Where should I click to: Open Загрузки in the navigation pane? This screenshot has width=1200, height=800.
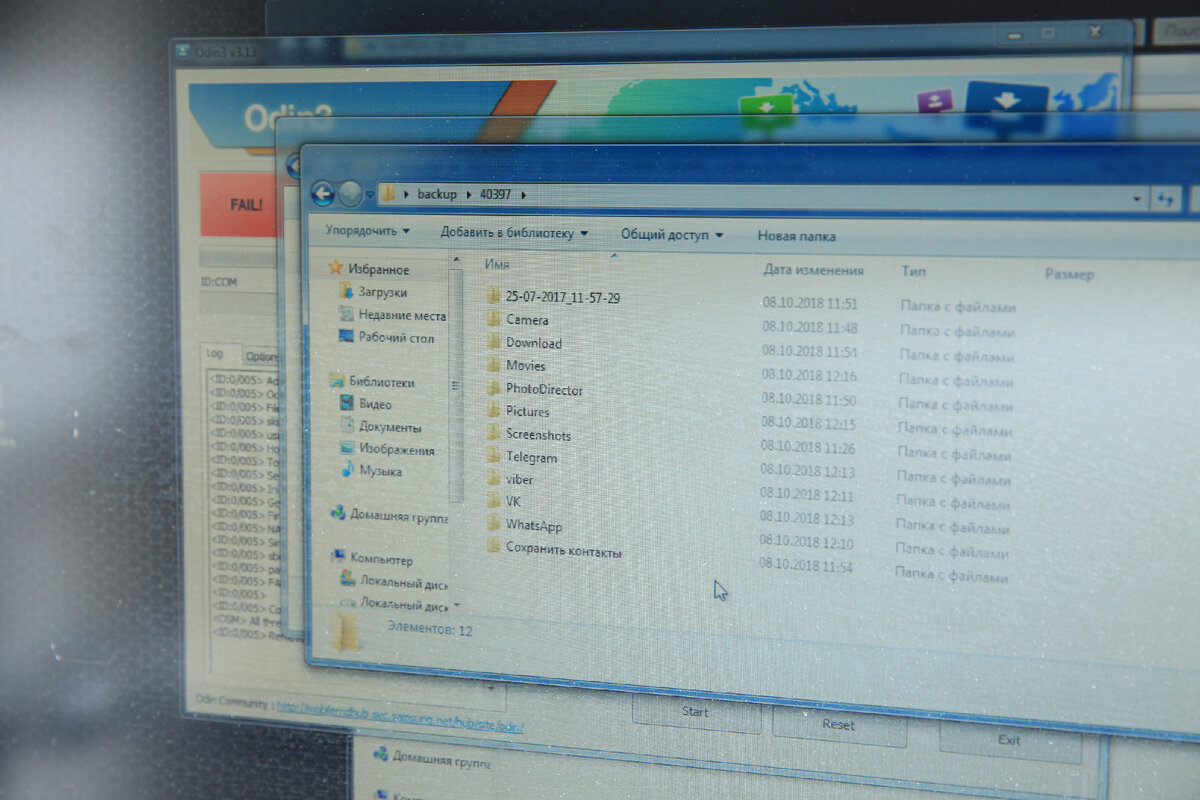[x=373, y=292]
